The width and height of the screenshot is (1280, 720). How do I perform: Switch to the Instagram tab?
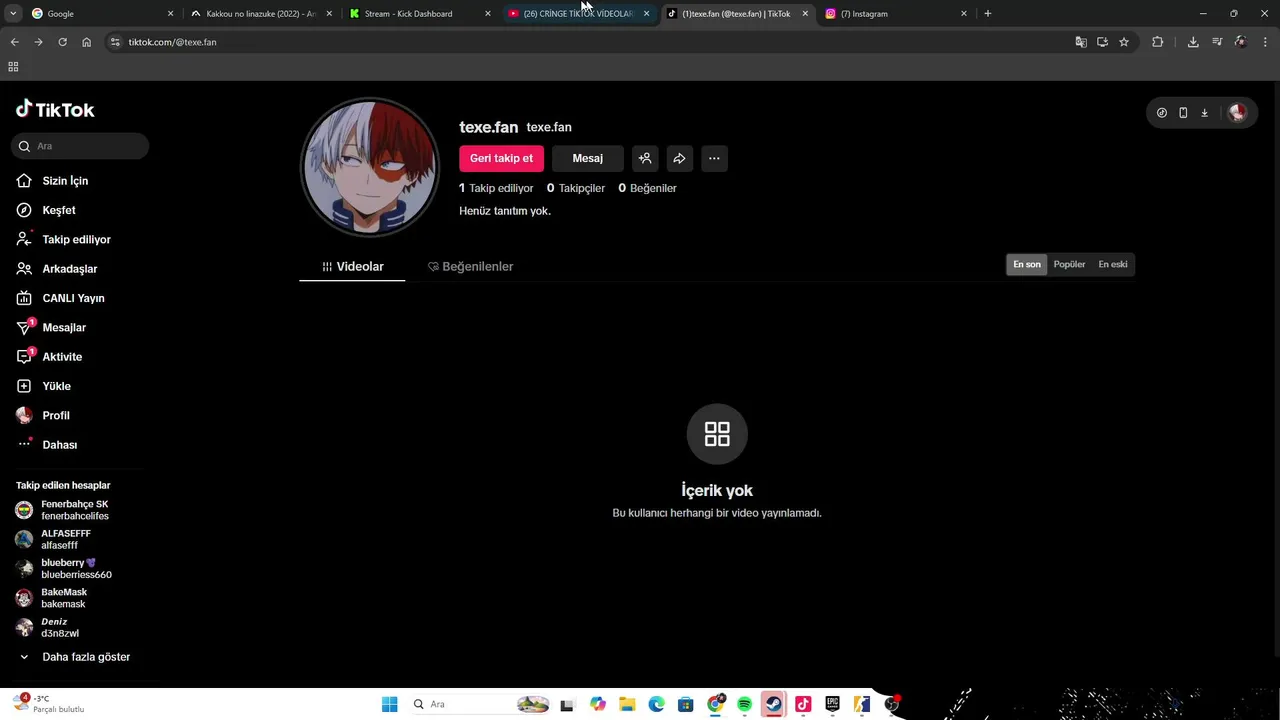tap(895, 14)
